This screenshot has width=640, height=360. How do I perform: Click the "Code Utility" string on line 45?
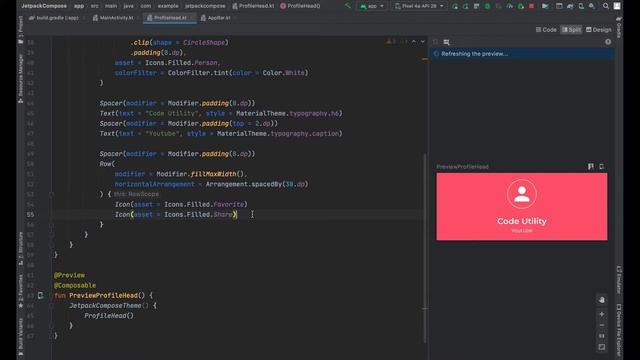tap(172, 113)
